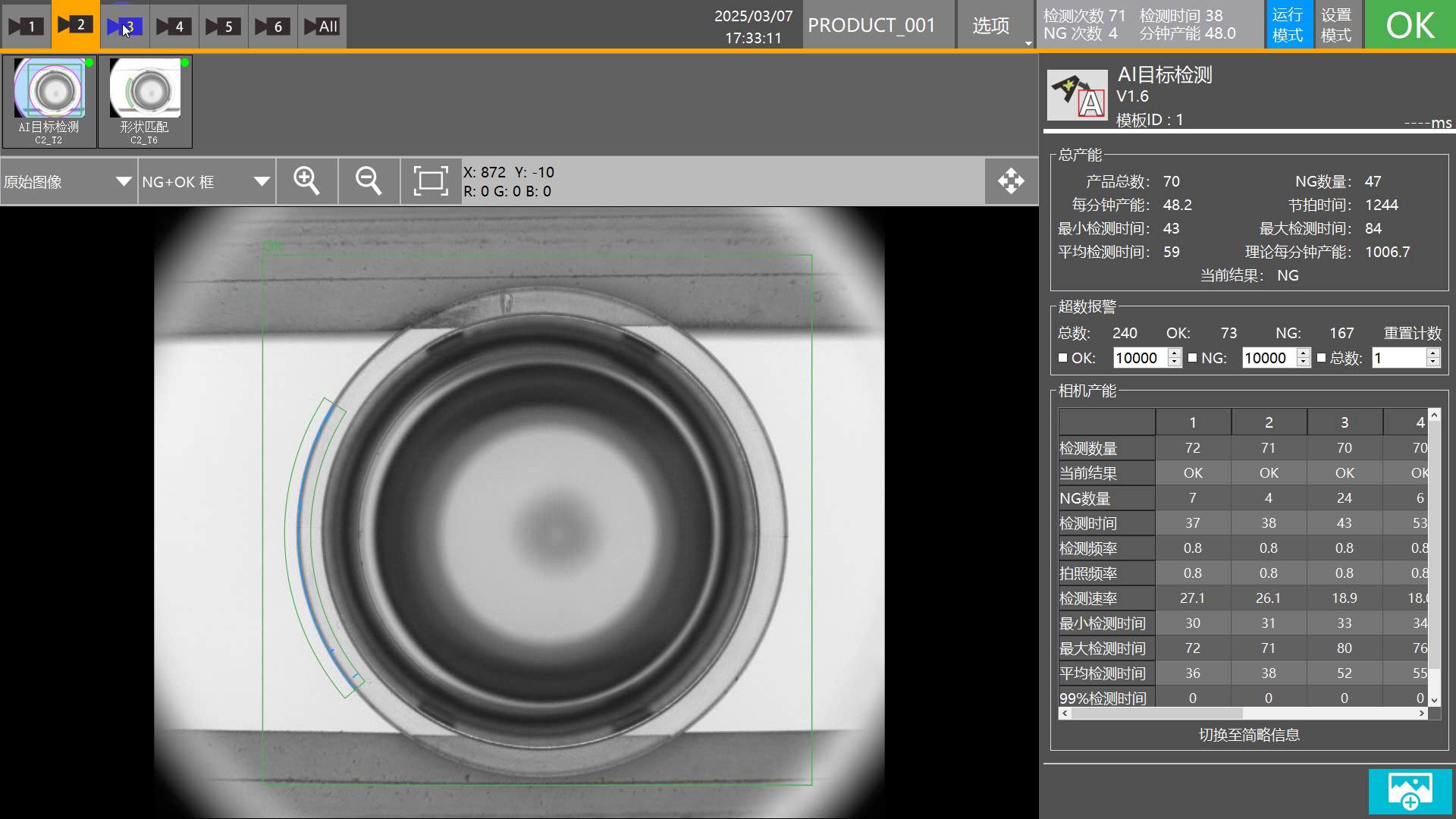Click 切换至简略信息 link
The width and height of the screenshot is (1456, 819).
pyautogui.click(x=1249, y=735)
